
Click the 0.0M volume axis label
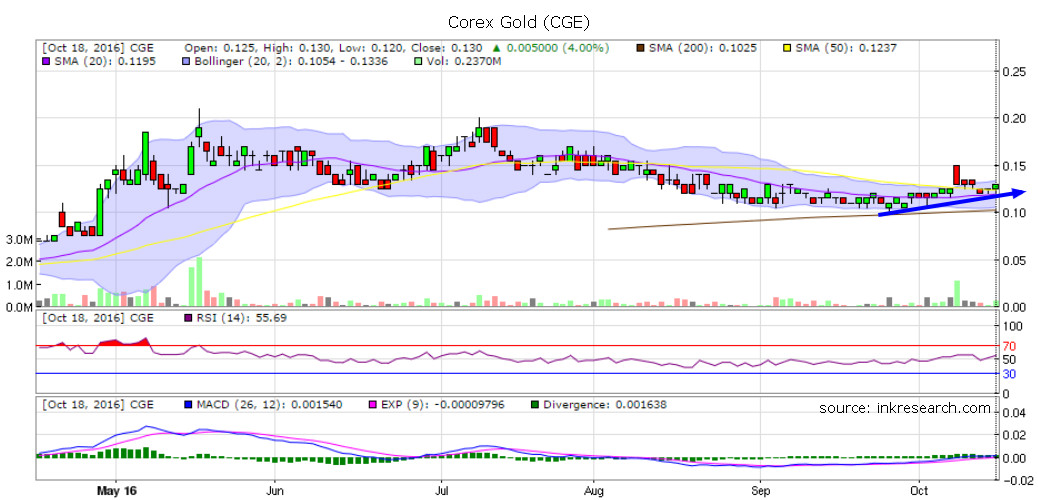pos(17,307)
